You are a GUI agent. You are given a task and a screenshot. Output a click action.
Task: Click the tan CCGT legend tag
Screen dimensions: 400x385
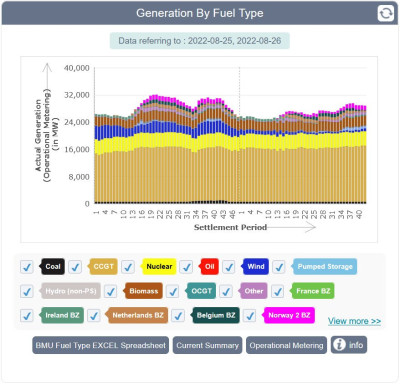tap(103, 267)
